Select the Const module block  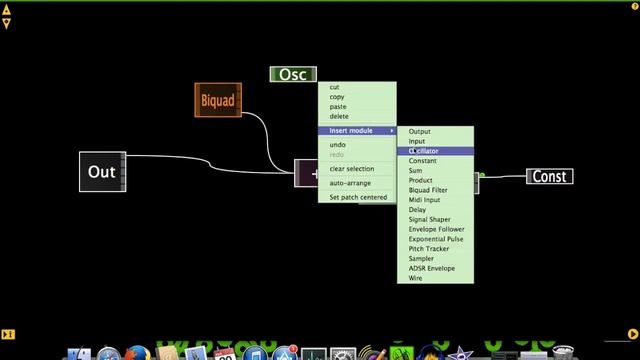tap(549, 176)
